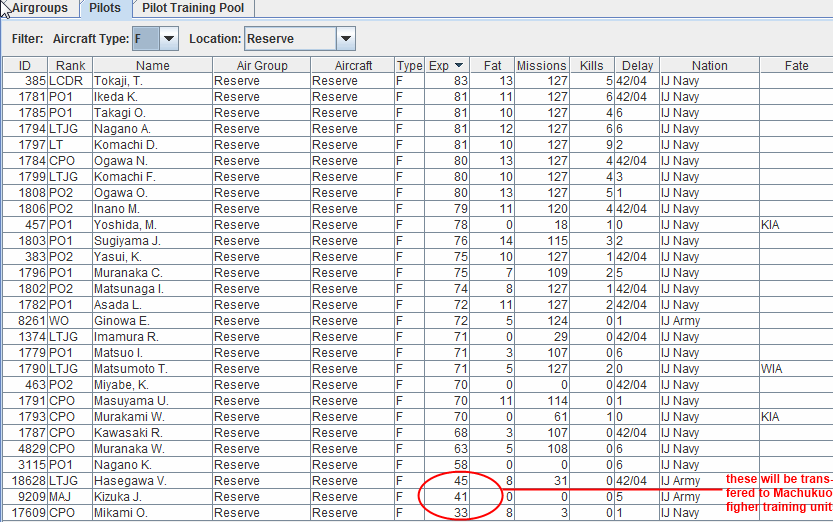The image size is (833, 522).
Task: Select pilot Sugiyama J.
Action: [x=152, y=241]
